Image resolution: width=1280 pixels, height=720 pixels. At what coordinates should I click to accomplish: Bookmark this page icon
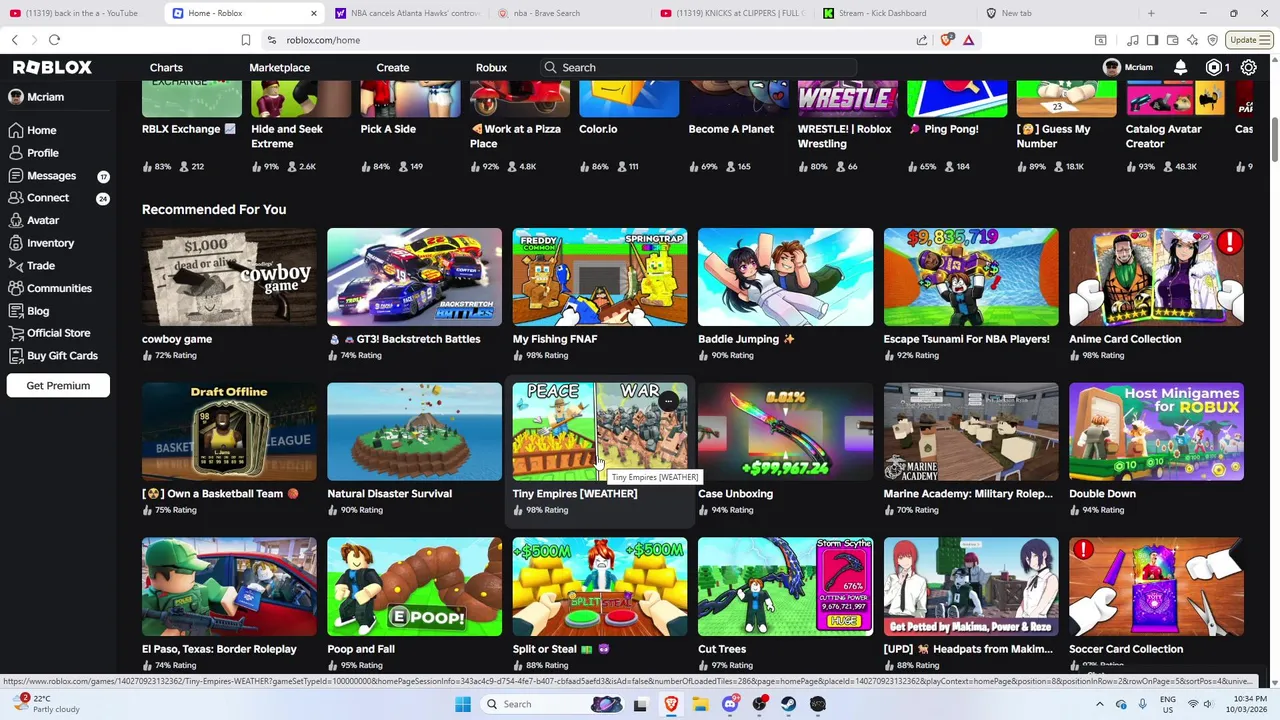pos(245,40)
